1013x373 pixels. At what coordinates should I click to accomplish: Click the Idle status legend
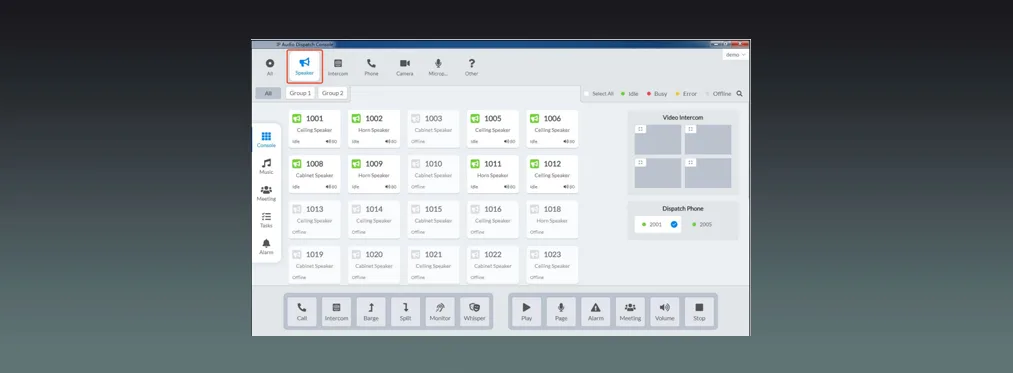(630, 94)
